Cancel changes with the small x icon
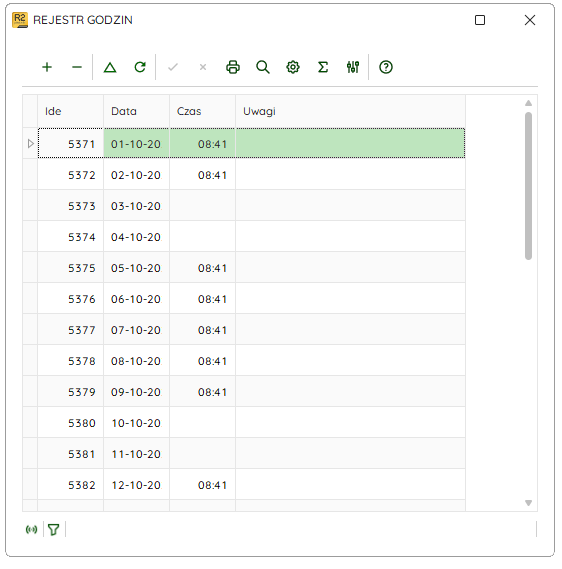The height and width of the screenshot is (569, 562). pos(203,67)
